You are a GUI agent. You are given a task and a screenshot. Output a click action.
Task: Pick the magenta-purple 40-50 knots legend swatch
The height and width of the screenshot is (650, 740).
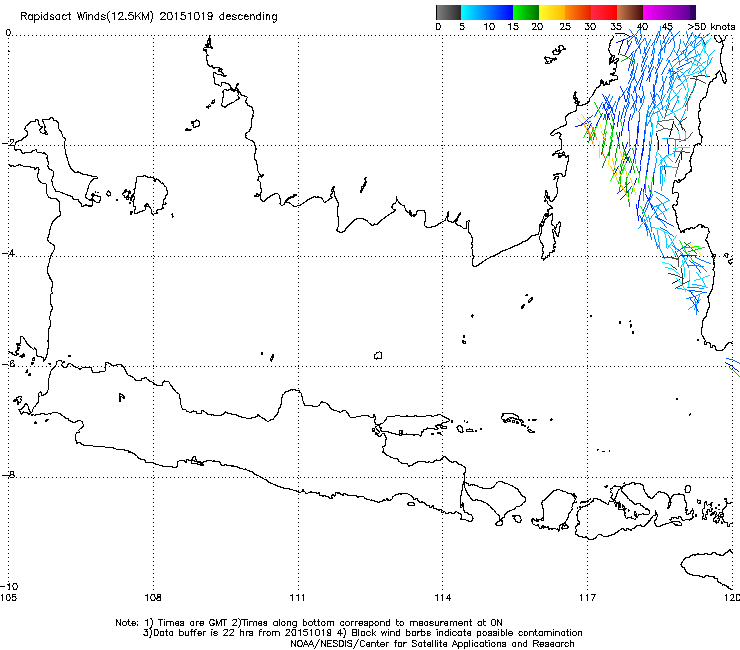pos(669,12)
